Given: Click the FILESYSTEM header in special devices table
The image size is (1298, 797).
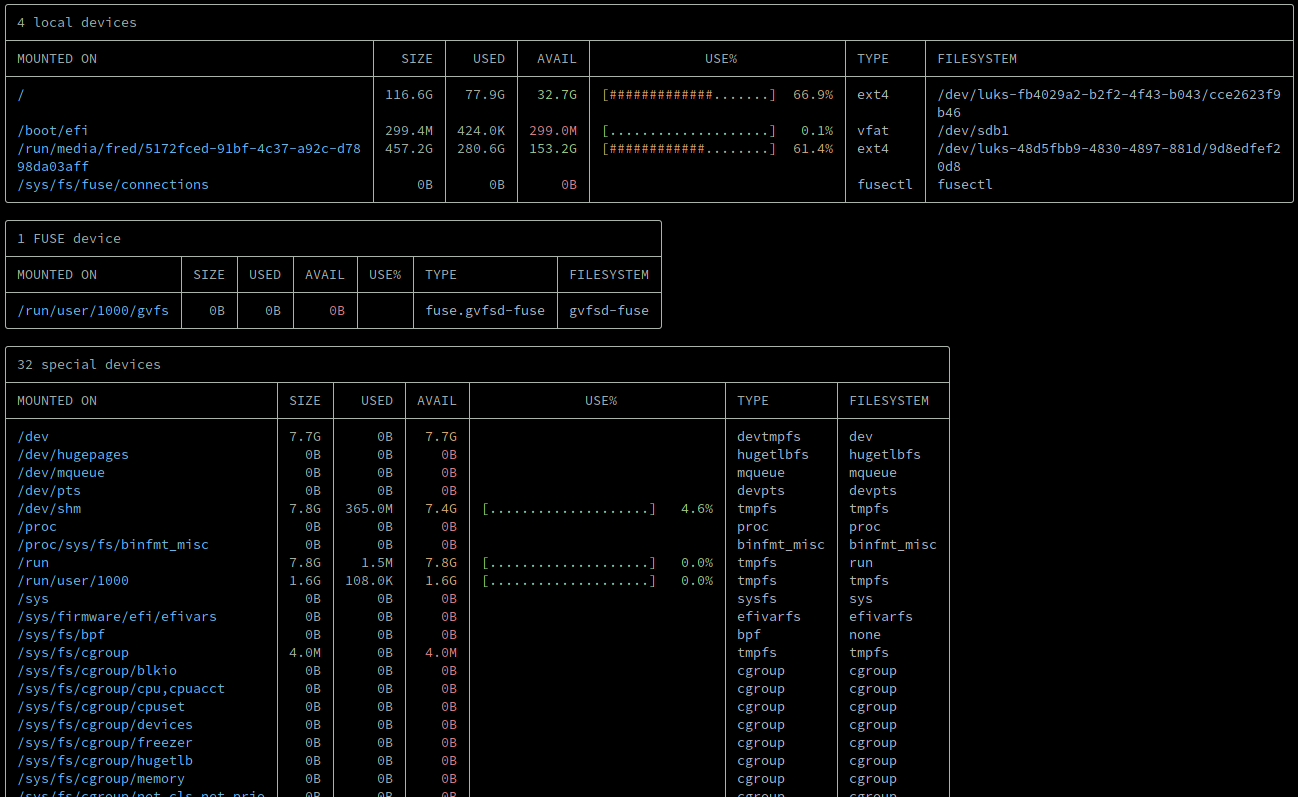Looking at the screenshot, I should (x=889, y=400).
